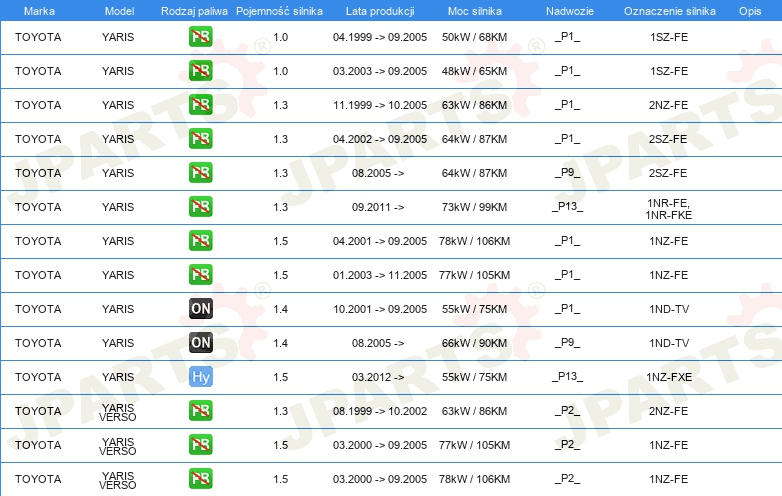Click the Nadwozie column header
This screenshot has height=496, width=782.
(x=570, y=11)
